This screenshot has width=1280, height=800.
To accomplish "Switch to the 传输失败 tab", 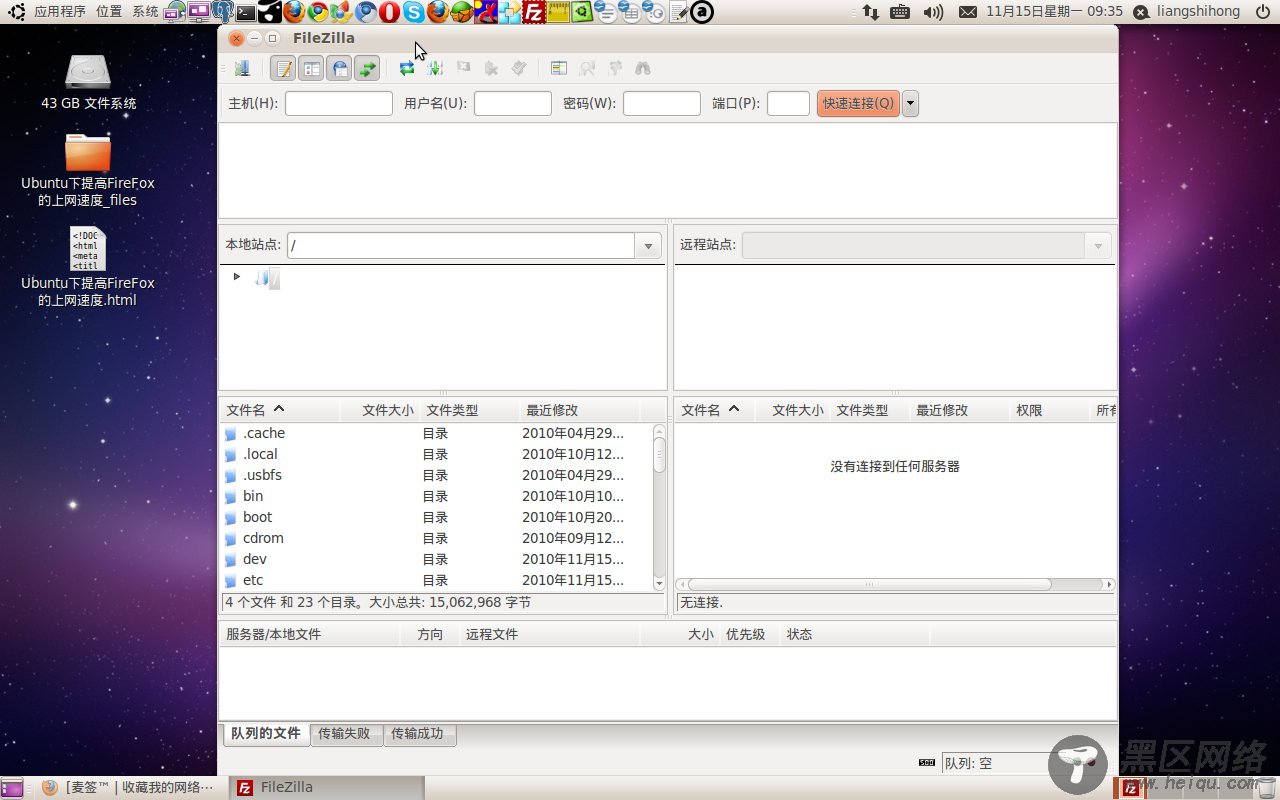I will [346, 734].
